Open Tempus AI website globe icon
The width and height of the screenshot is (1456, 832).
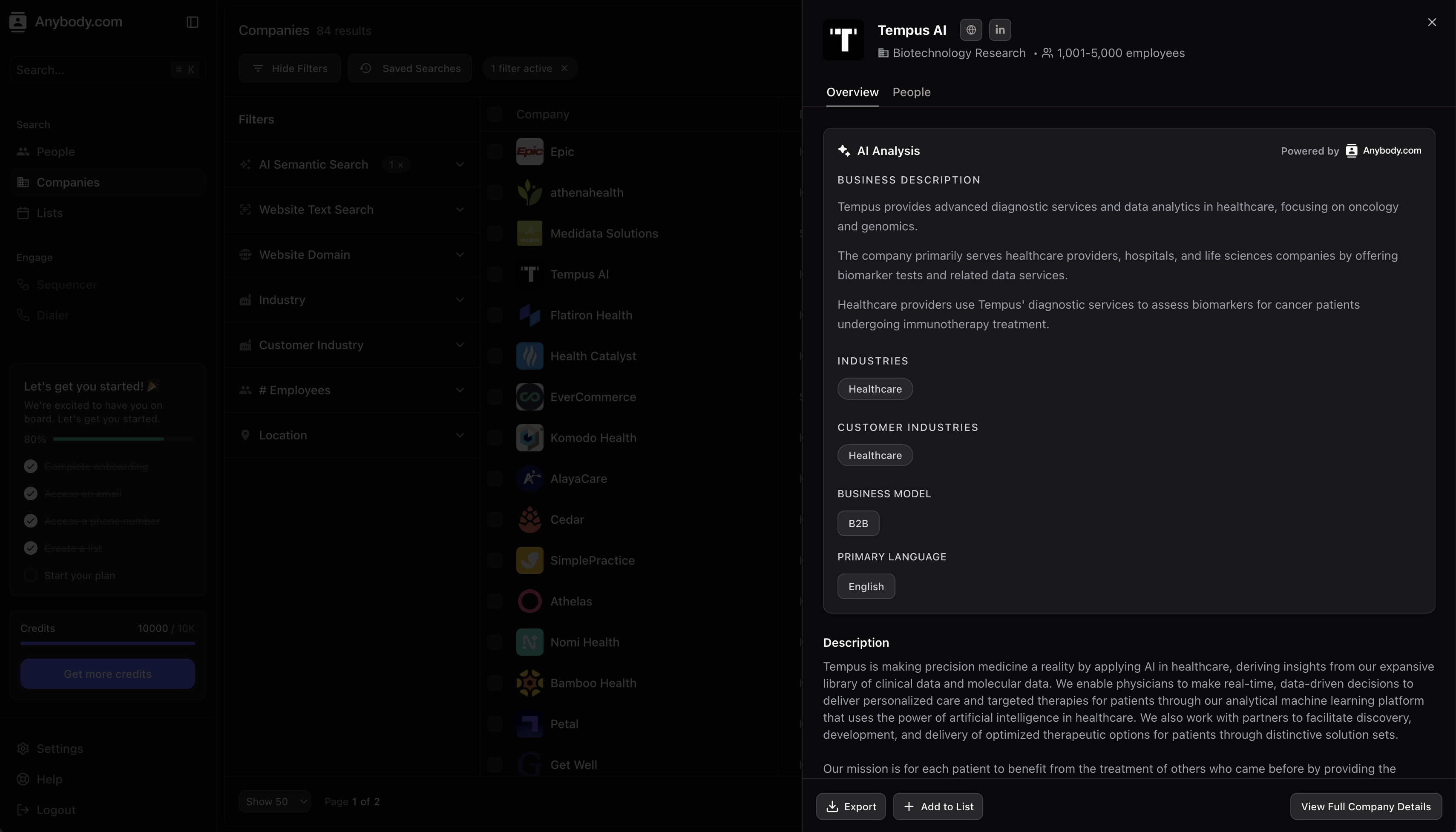click(x=971, y=30)
